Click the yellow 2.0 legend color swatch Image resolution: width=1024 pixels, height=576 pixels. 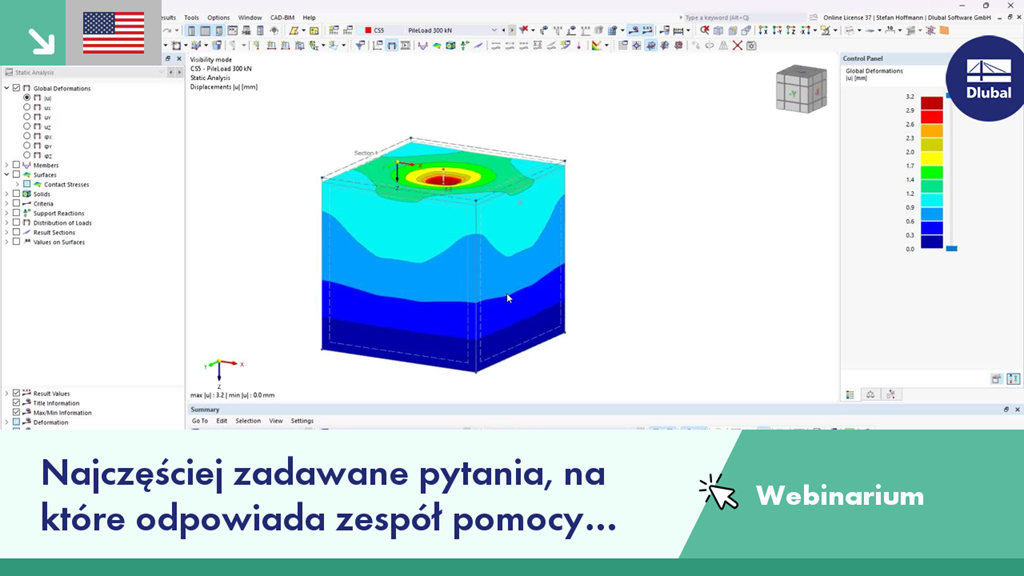[x=932, y=159]
